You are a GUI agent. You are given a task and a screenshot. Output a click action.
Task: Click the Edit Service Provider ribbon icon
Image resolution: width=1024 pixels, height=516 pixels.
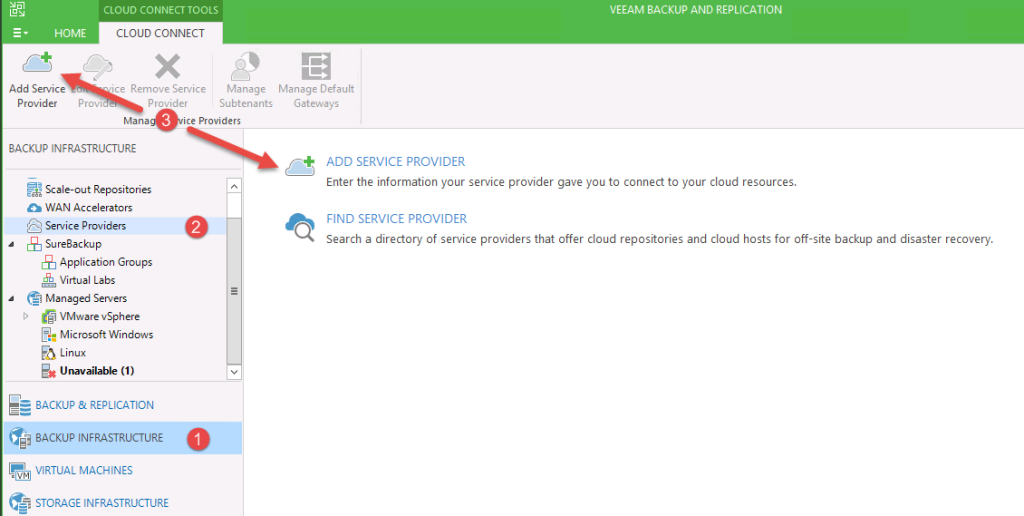pyautogui.click(x=98, y=65)
